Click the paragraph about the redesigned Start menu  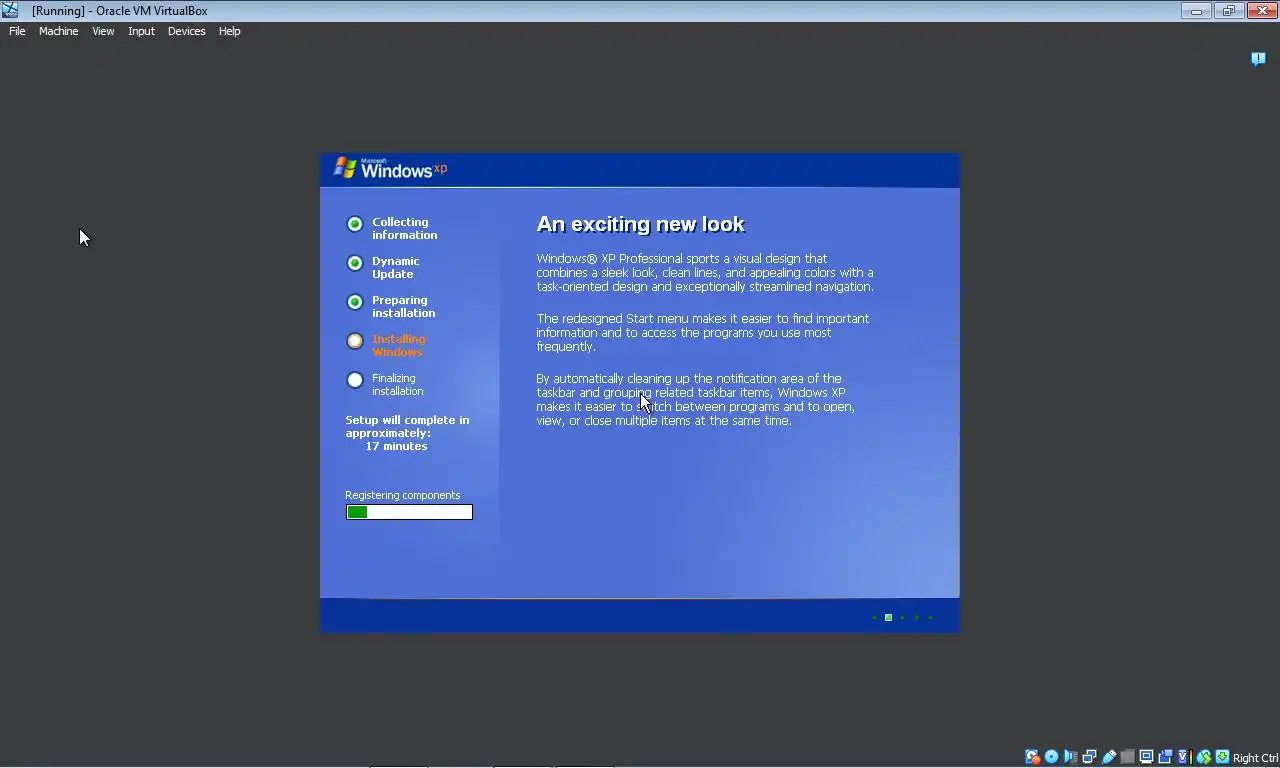pyautogui.click(x=703, y=333)
